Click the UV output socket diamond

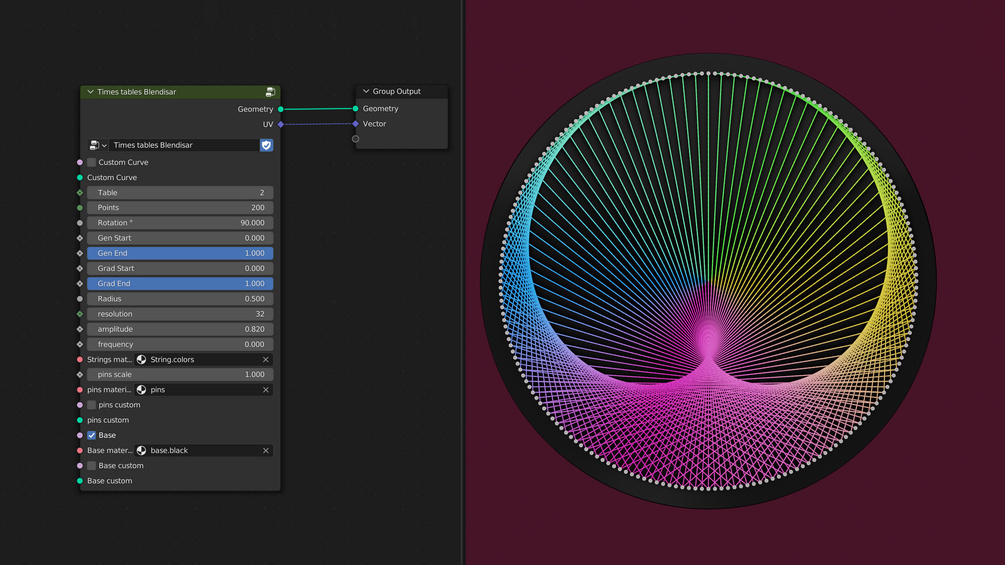coord(281,124)
